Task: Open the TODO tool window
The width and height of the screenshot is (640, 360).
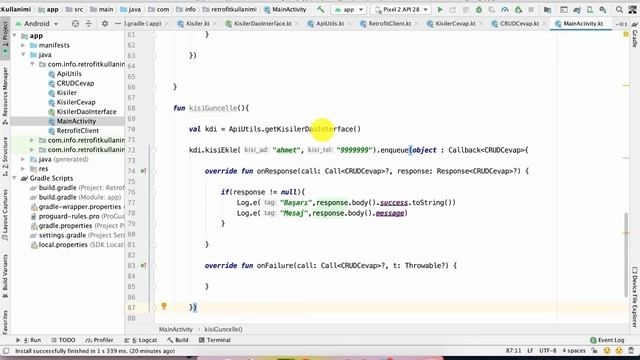Action: [64, 340]
